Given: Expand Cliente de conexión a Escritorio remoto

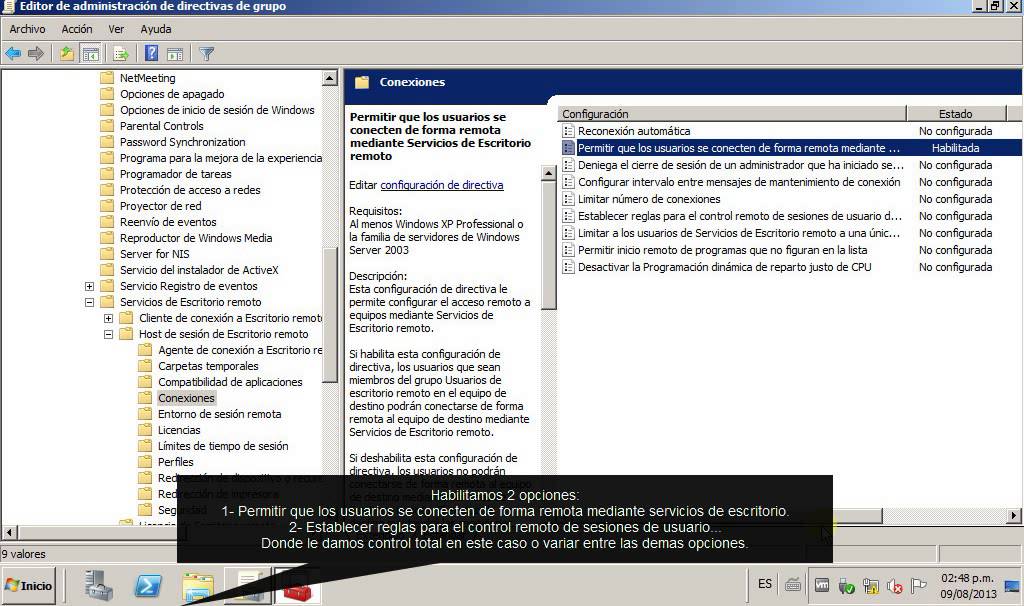Looking at the screenshot, I should point(108,318).
